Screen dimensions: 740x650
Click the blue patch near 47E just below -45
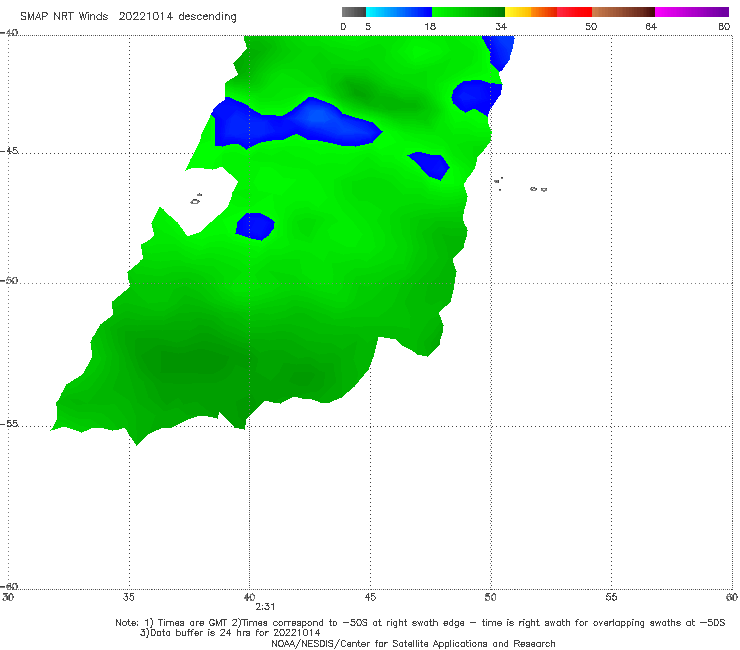point(430,165)
